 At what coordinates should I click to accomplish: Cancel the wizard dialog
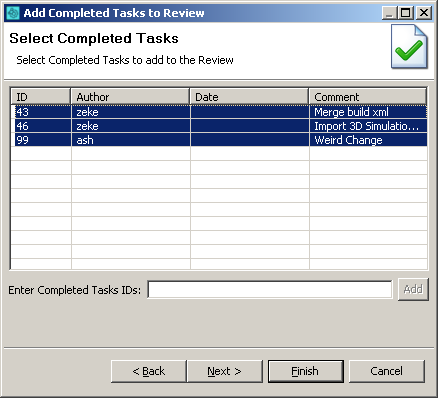387,371
